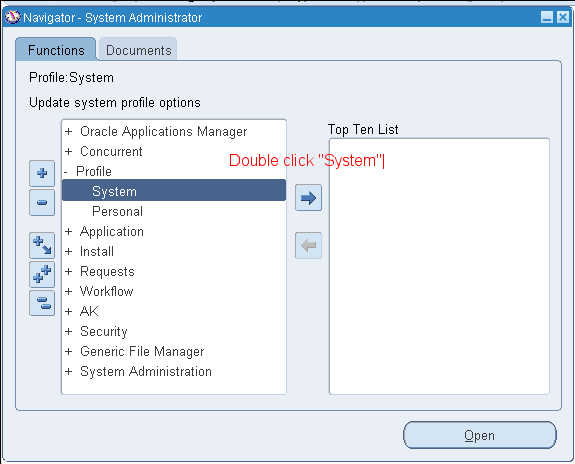Select the highlighted System item
The width and height of the screenshot is (575, 464).
pos(174,190)
